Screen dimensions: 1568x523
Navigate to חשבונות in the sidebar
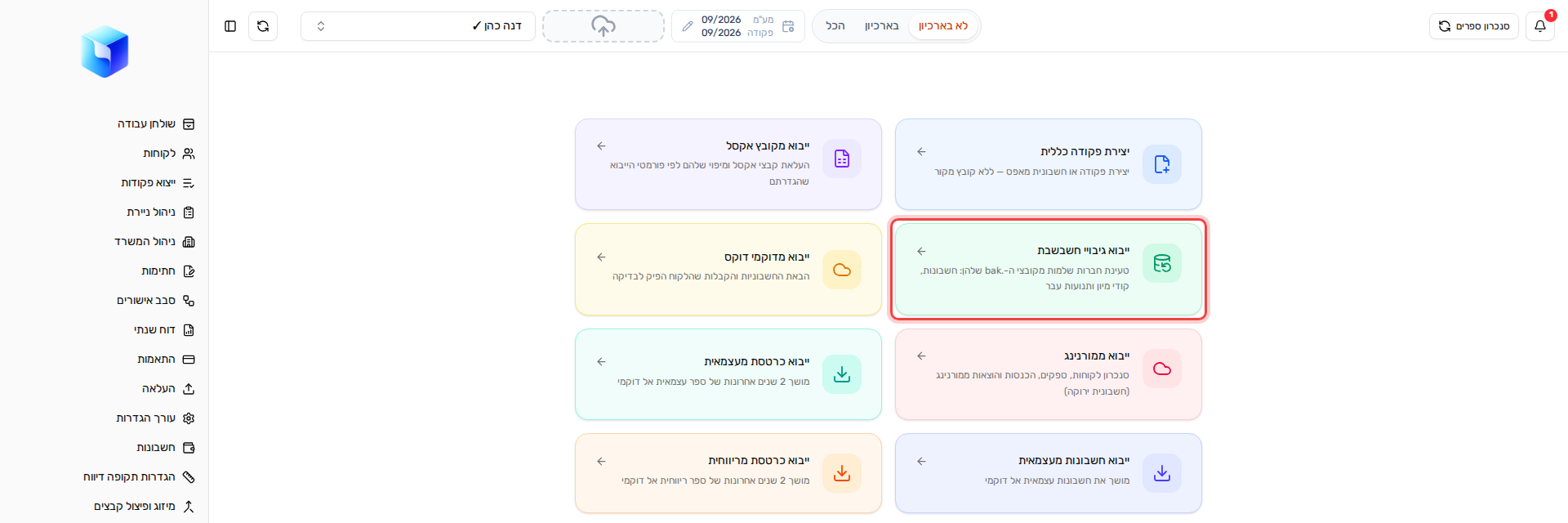165,448
